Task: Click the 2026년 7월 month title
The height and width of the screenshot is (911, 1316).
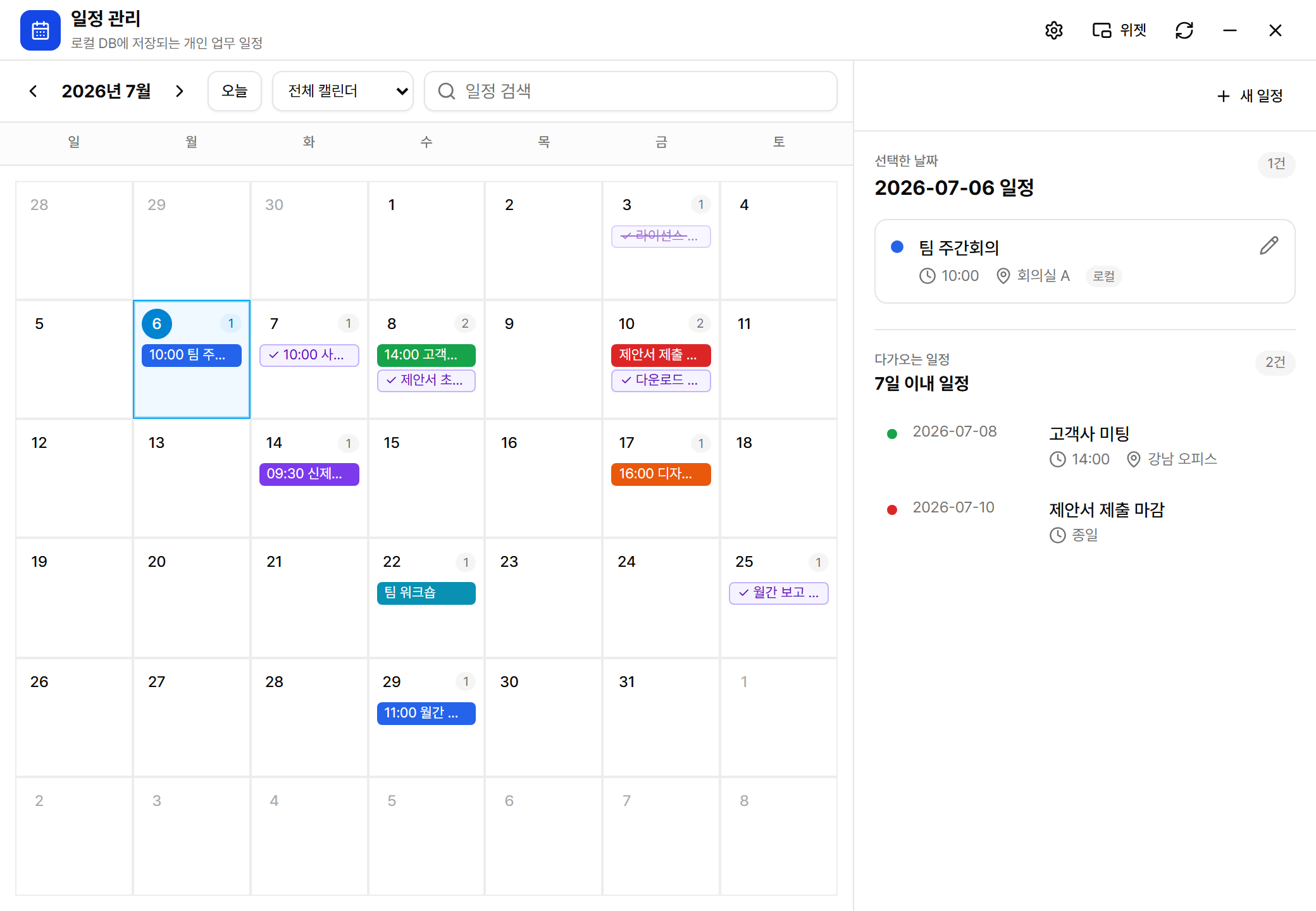Action: [106, 91]
